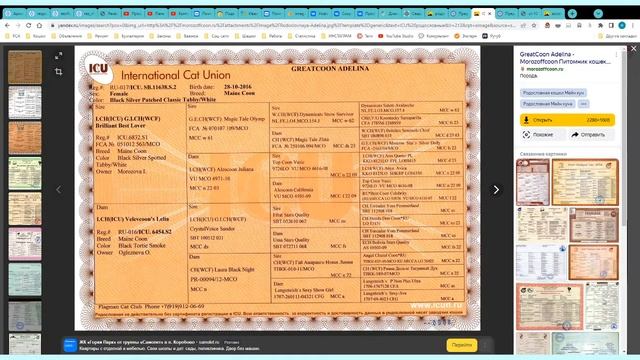Open the GreatCoon Adelina title link
Image resolution: width=640 pixels, height=360 pixels.
click(565, 58)
